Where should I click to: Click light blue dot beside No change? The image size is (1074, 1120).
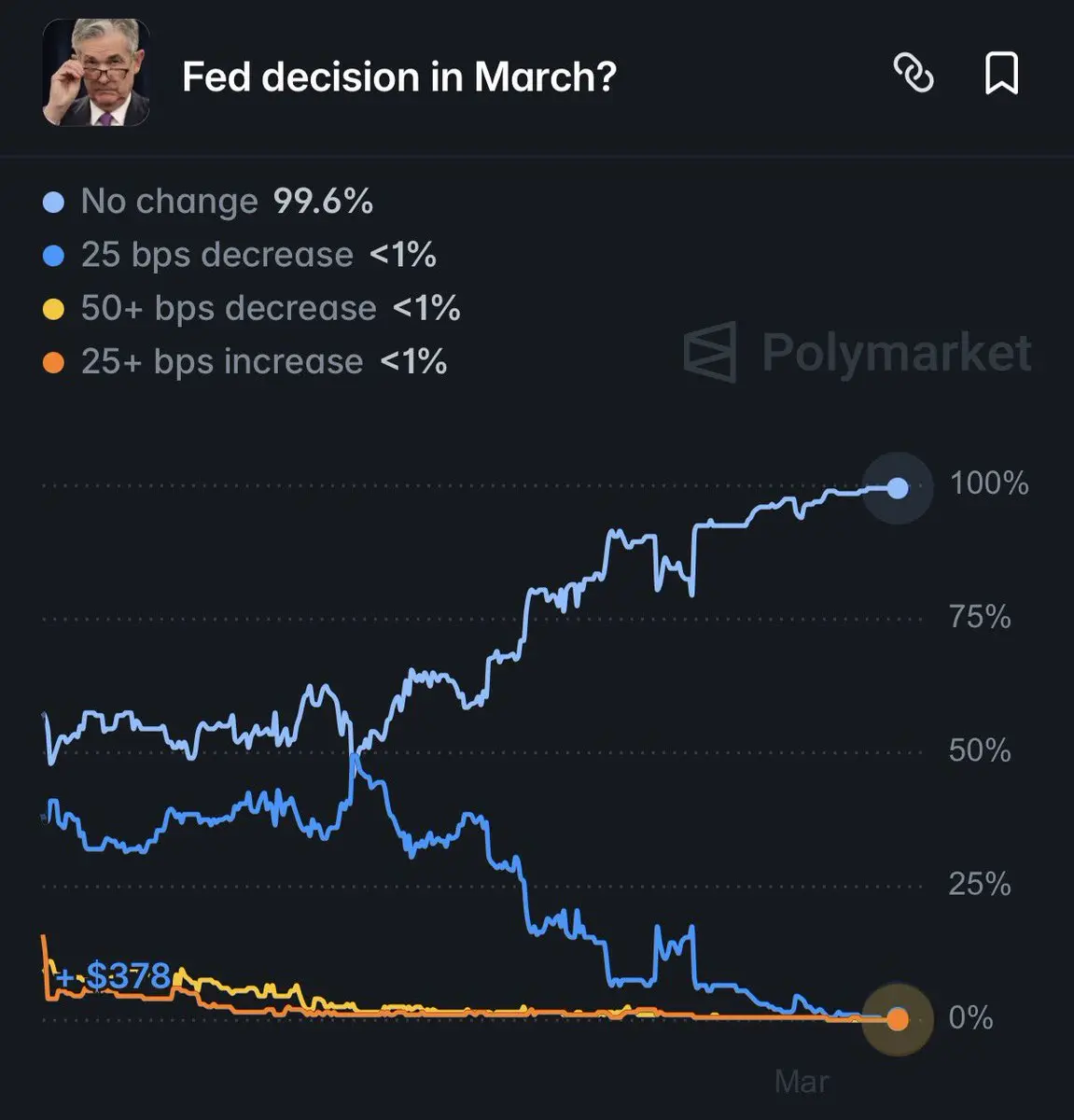click(54, 203)
